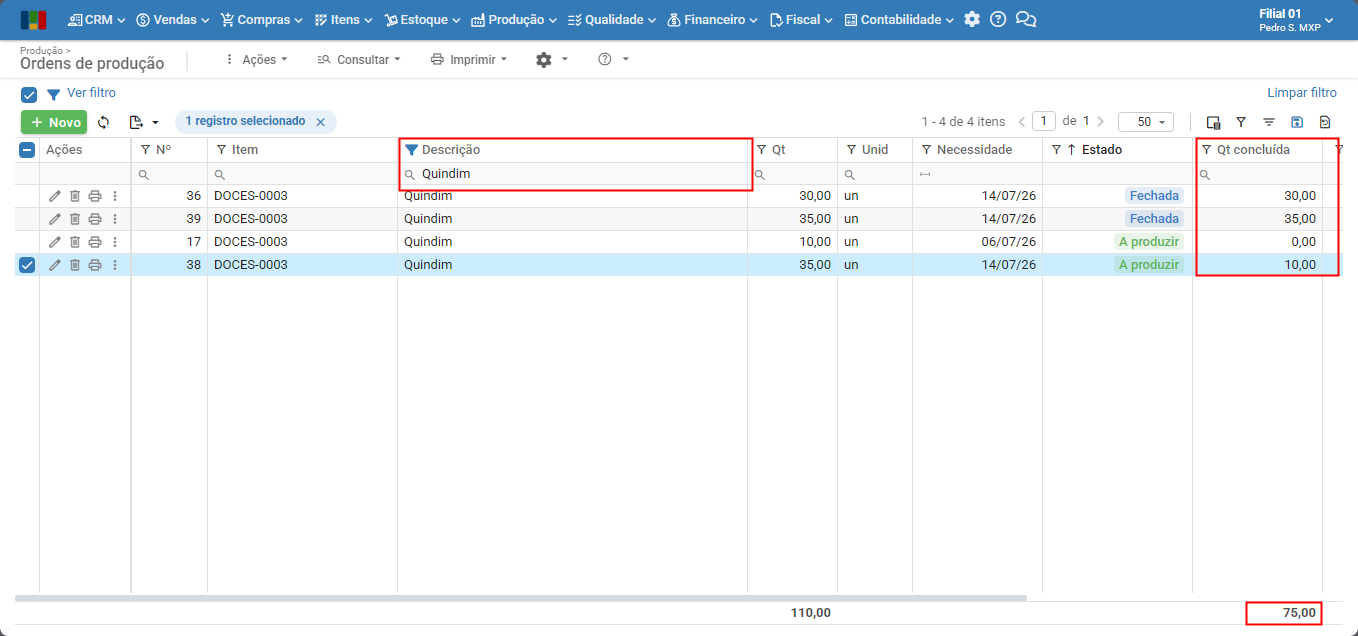Click the horizontal scrollbar under the grid
This screenshot has width=1358, height=636.
[521, 598]
